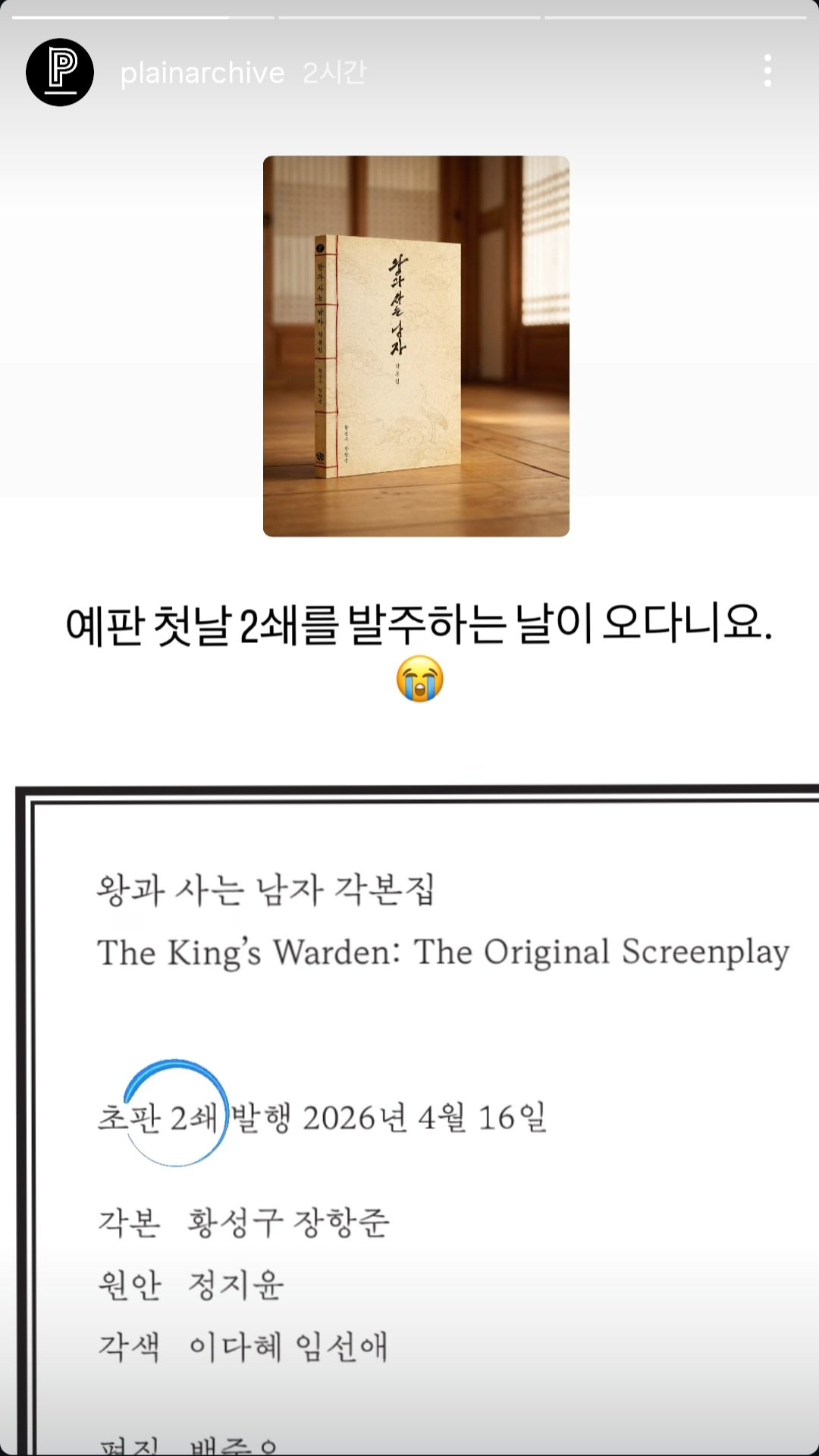Tap the 2시간 timestamp
Viewport: 819px width, 1456px height.
coord(334,73)
